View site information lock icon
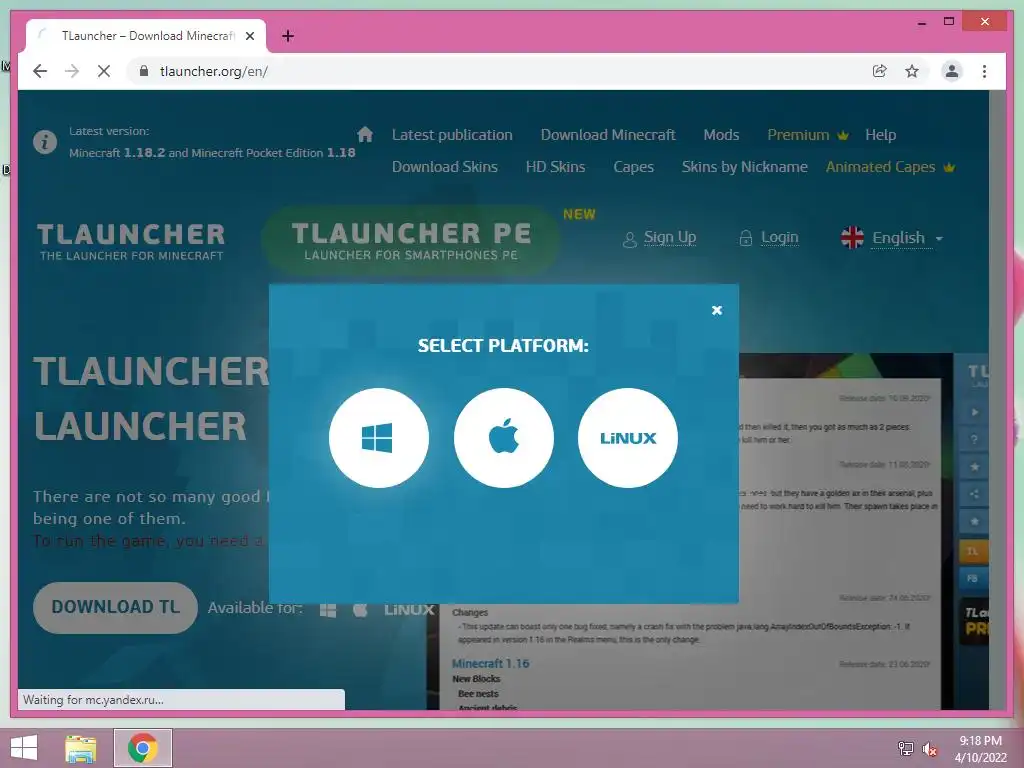The height and width of the screenshot is (768, 1024). (144, 71)
